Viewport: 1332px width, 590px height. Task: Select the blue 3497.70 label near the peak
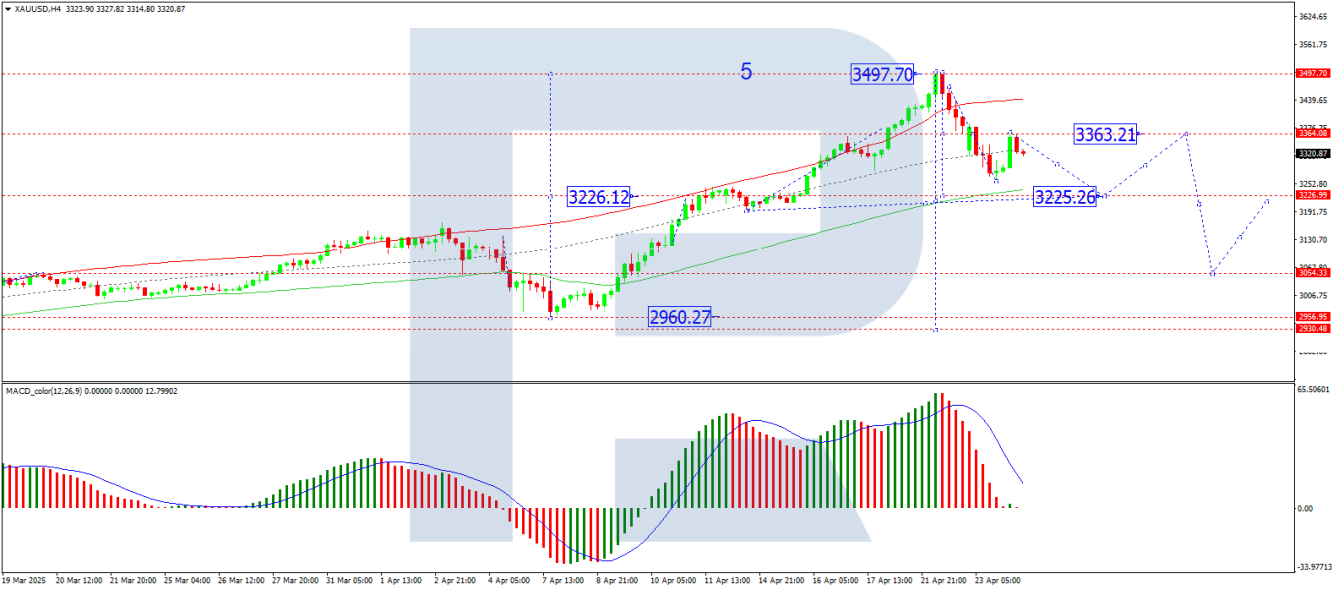882,74
